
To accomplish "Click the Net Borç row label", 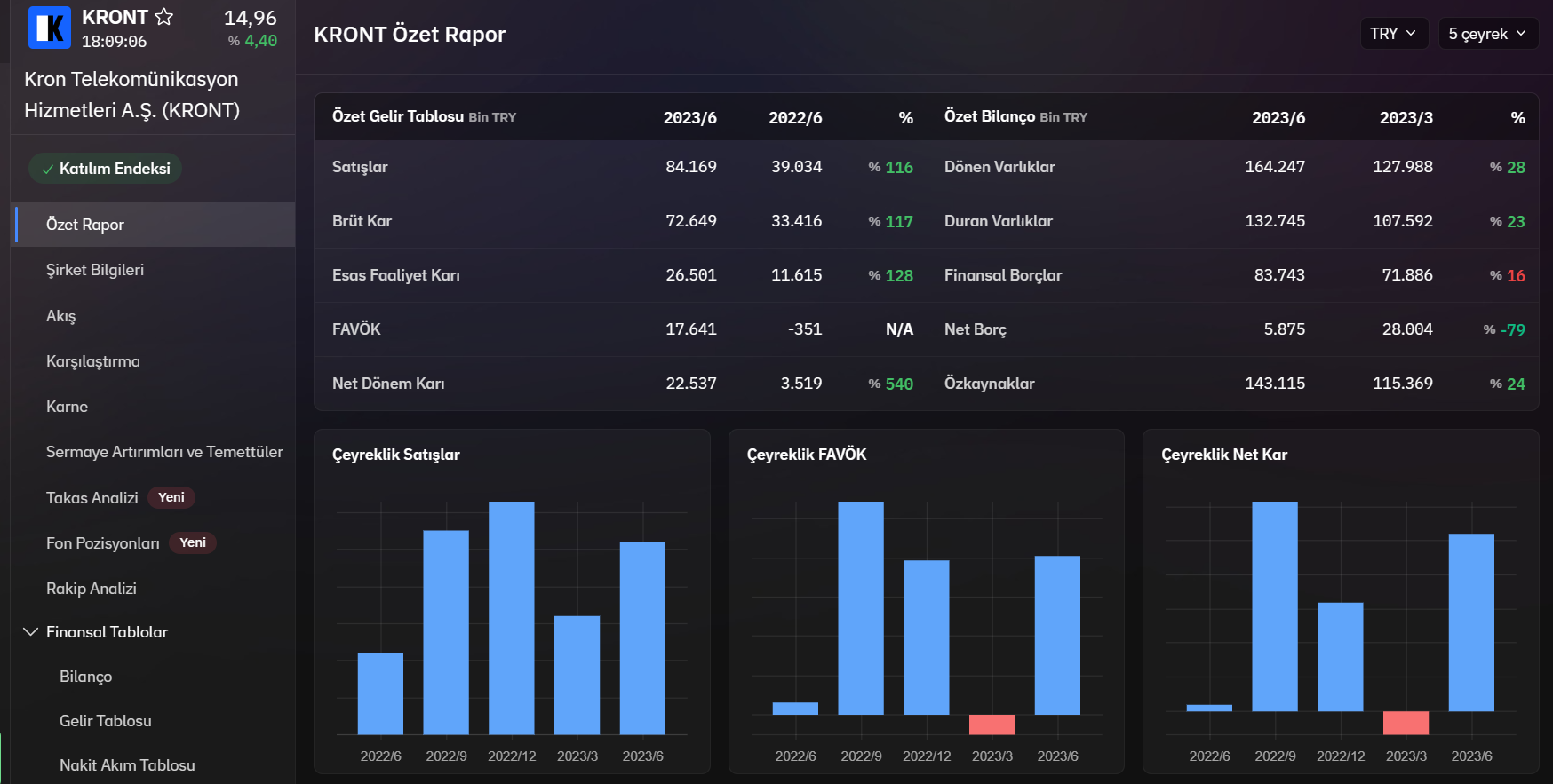I will coord(976,329).
